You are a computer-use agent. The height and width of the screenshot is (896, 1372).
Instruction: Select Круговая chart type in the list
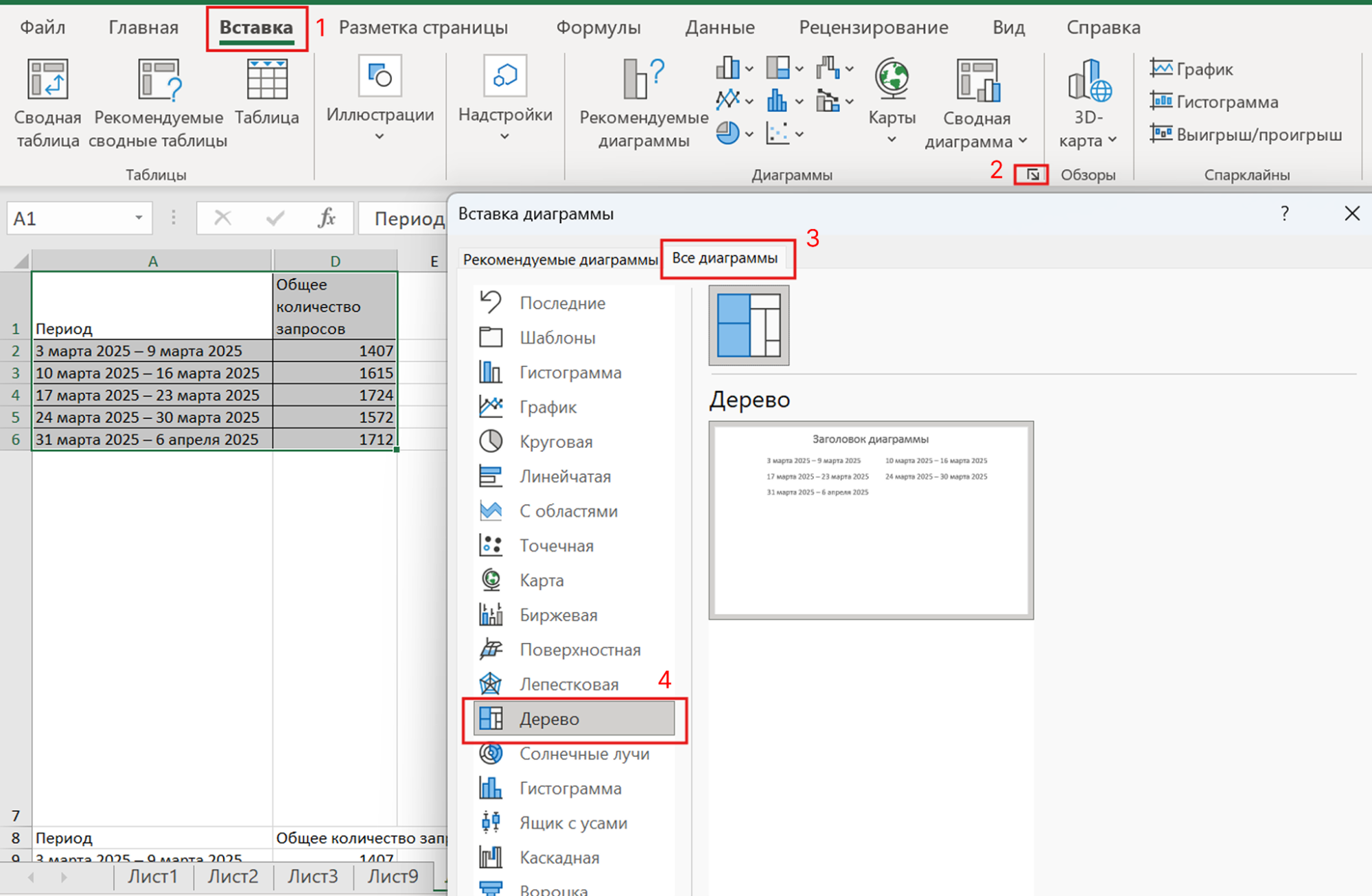point(555,442)
